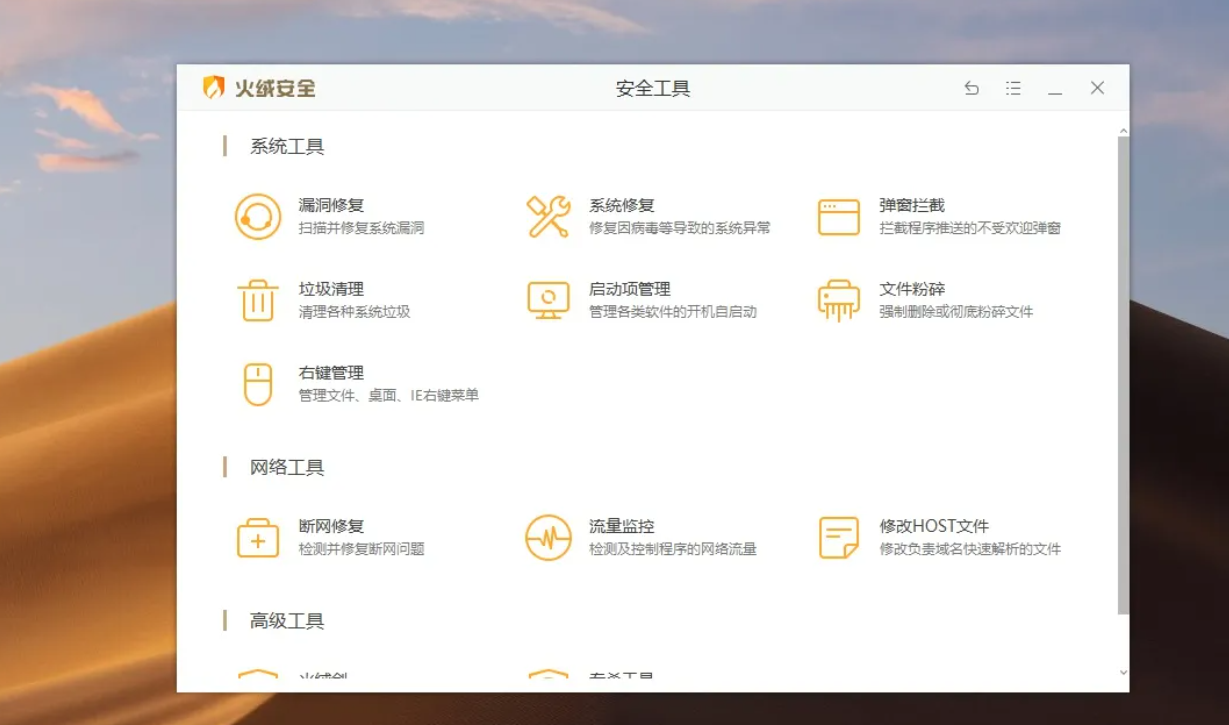Close the 安全工具 window
1229x725 pixels.
tap(1097, 88)
